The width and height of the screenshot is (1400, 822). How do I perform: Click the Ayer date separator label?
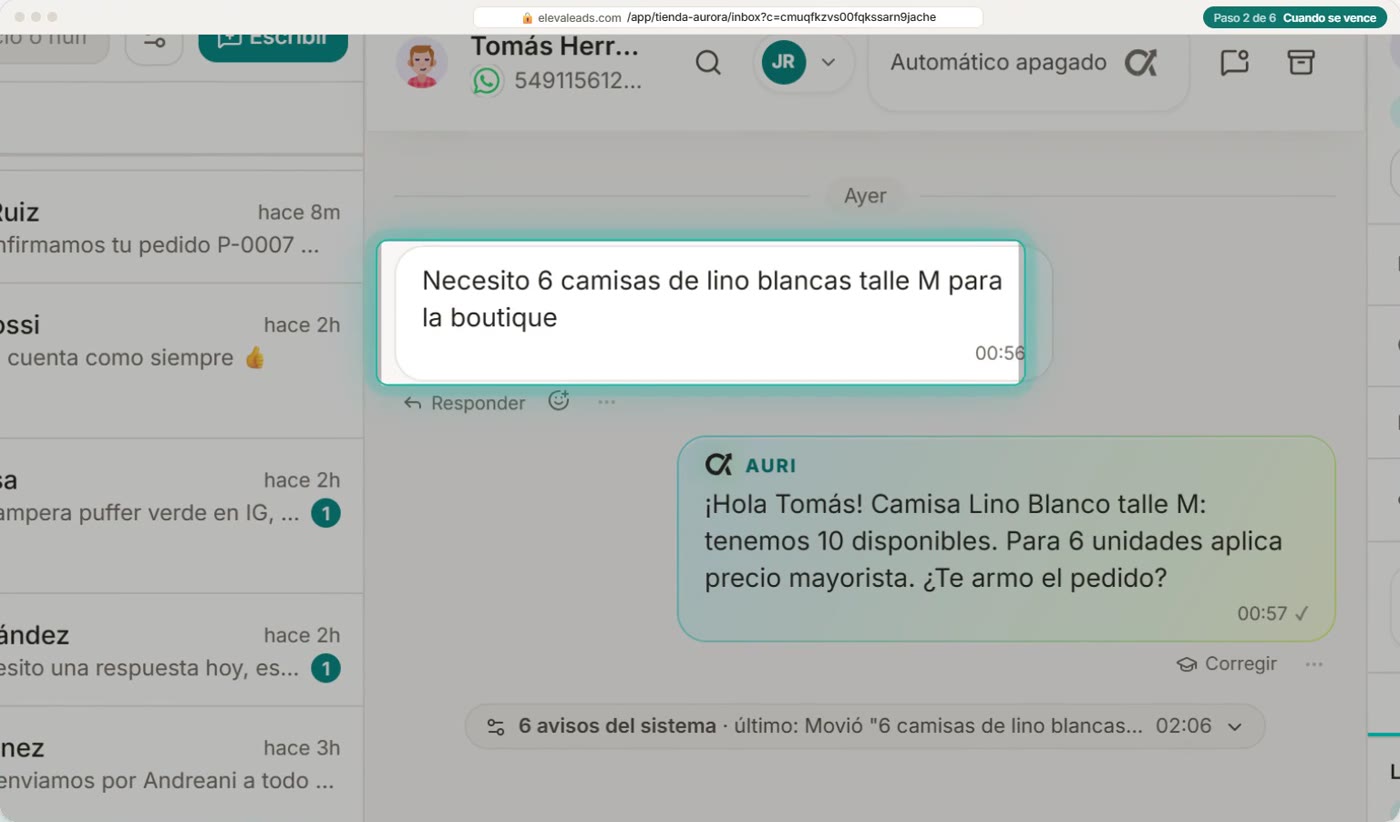tap(865, 195)
